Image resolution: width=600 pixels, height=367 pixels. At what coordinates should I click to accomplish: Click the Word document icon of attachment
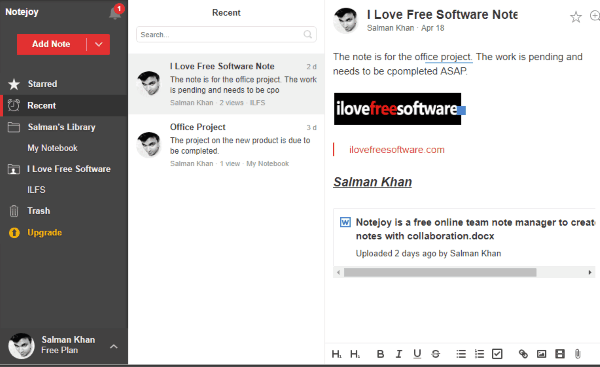tap(345, 222)
